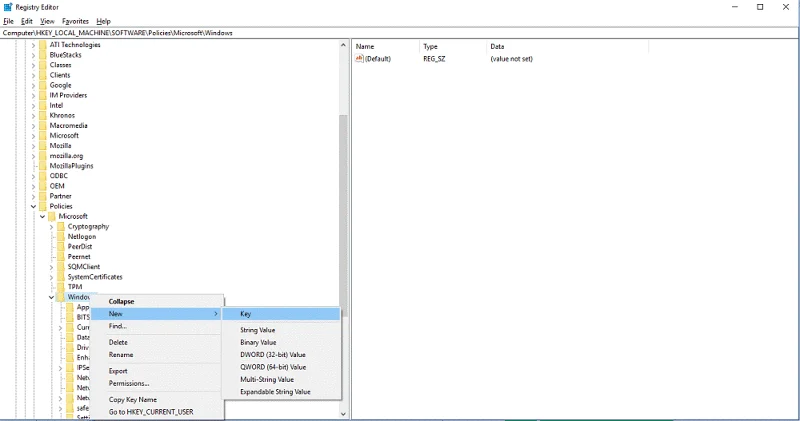Image resolution: width=800 pixels, height=421 pixels.
Task: Select the Partner folder icon
Action: [x=43, y=196]
